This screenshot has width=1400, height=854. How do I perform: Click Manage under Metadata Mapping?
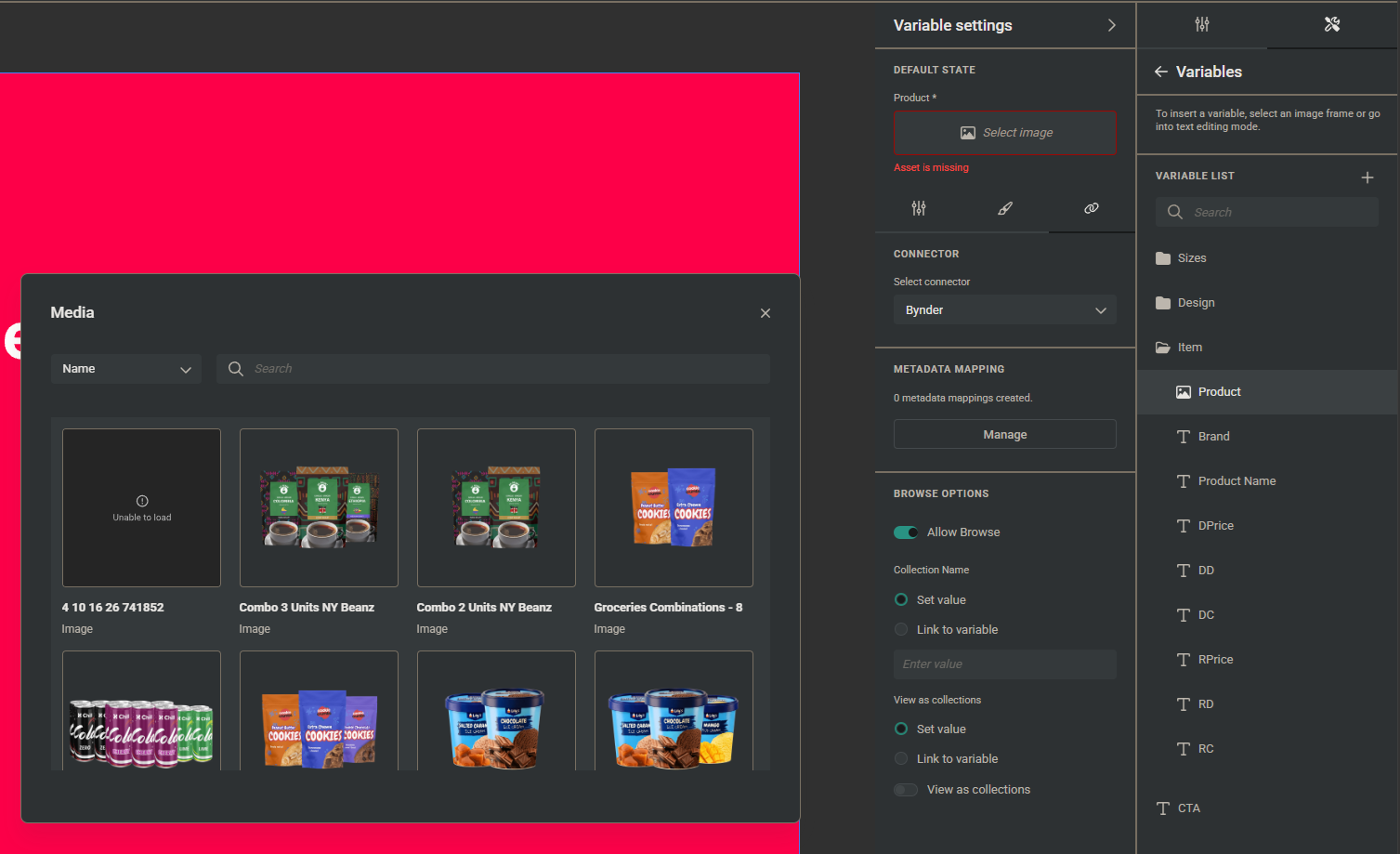[1004, 434]
